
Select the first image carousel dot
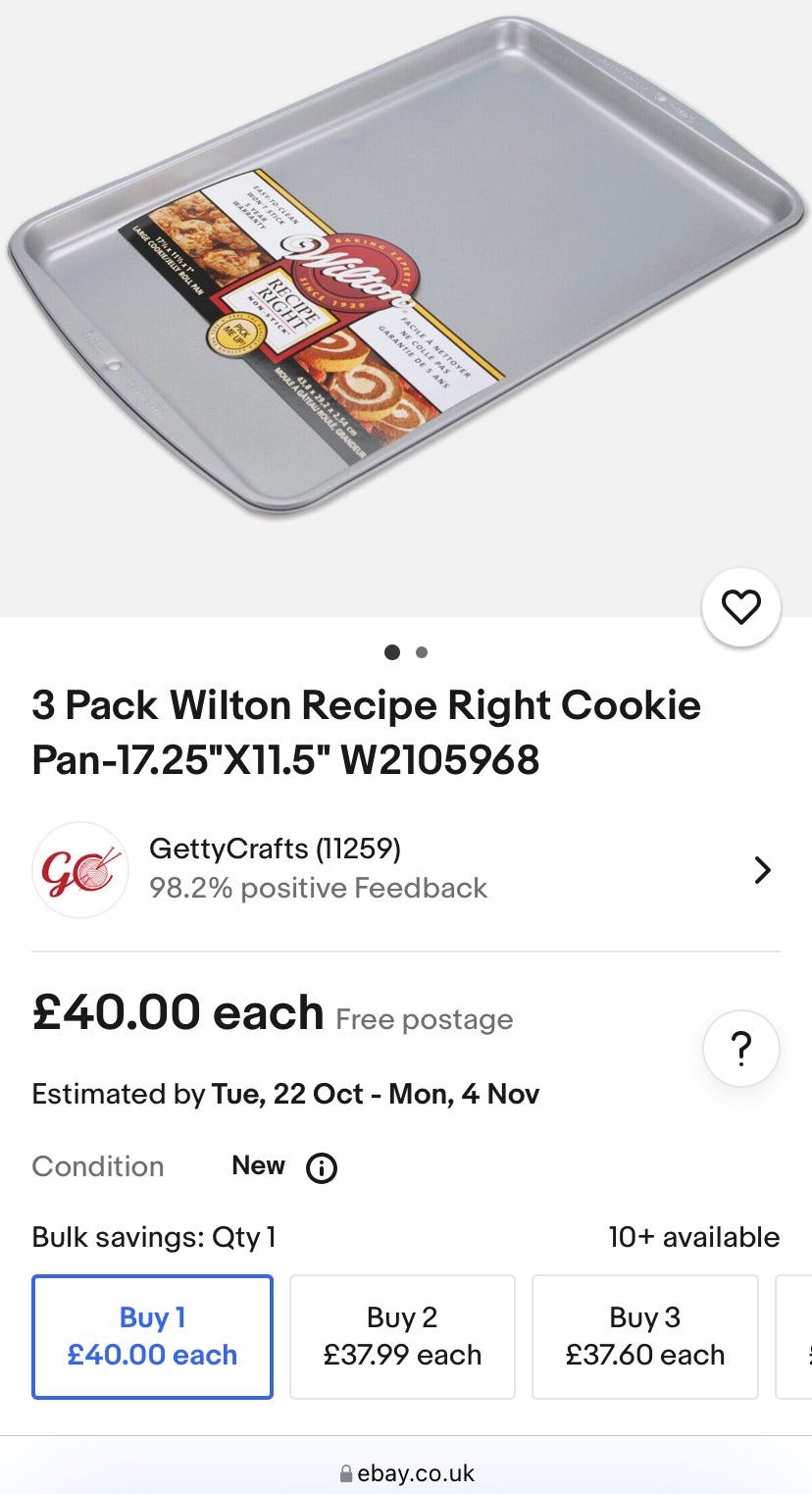[392, 652]
